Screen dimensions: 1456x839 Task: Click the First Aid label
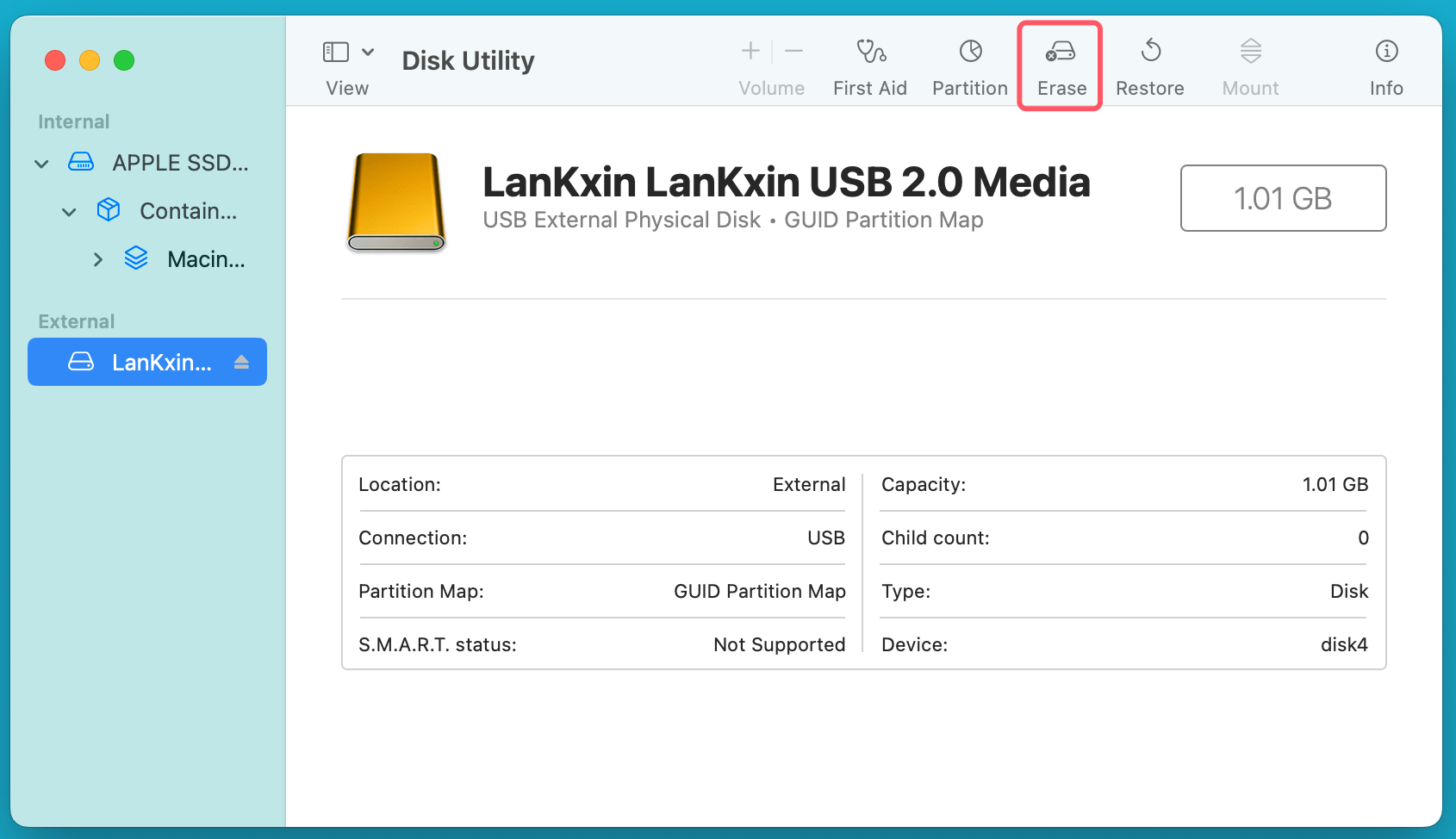[x=869, y=88]
